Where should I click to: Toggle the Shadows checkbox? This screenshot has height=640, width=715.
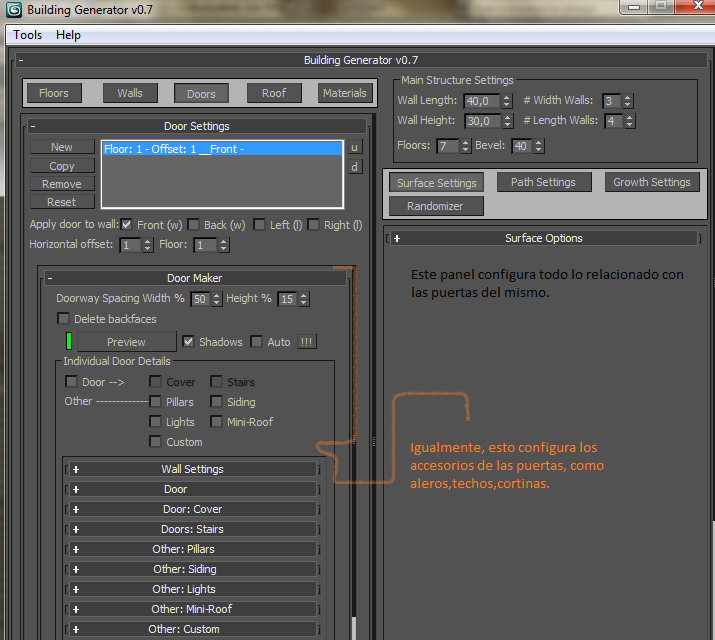point(189,342)
